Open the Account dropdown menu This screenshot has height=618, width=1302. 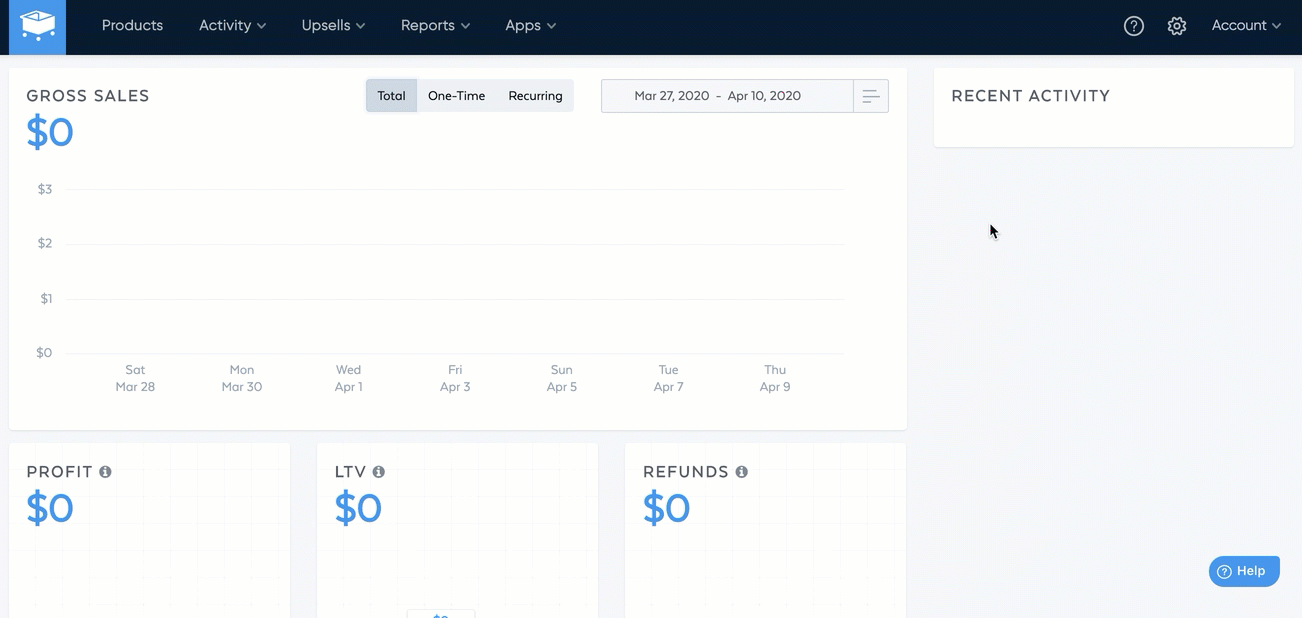point(1245,26)
